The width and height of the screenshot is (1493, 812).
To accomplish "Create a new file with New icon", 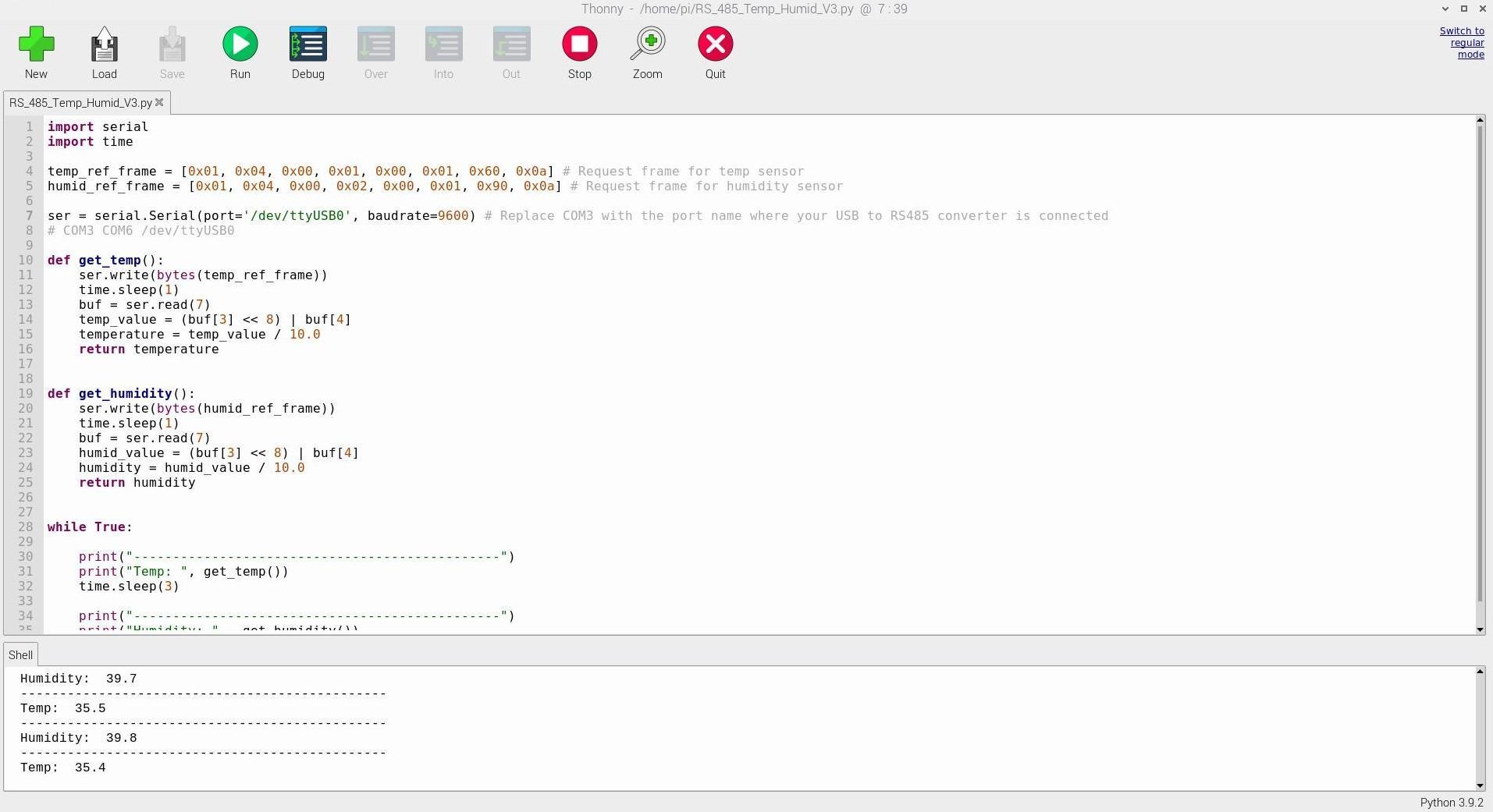I will (x=36, y=44).
